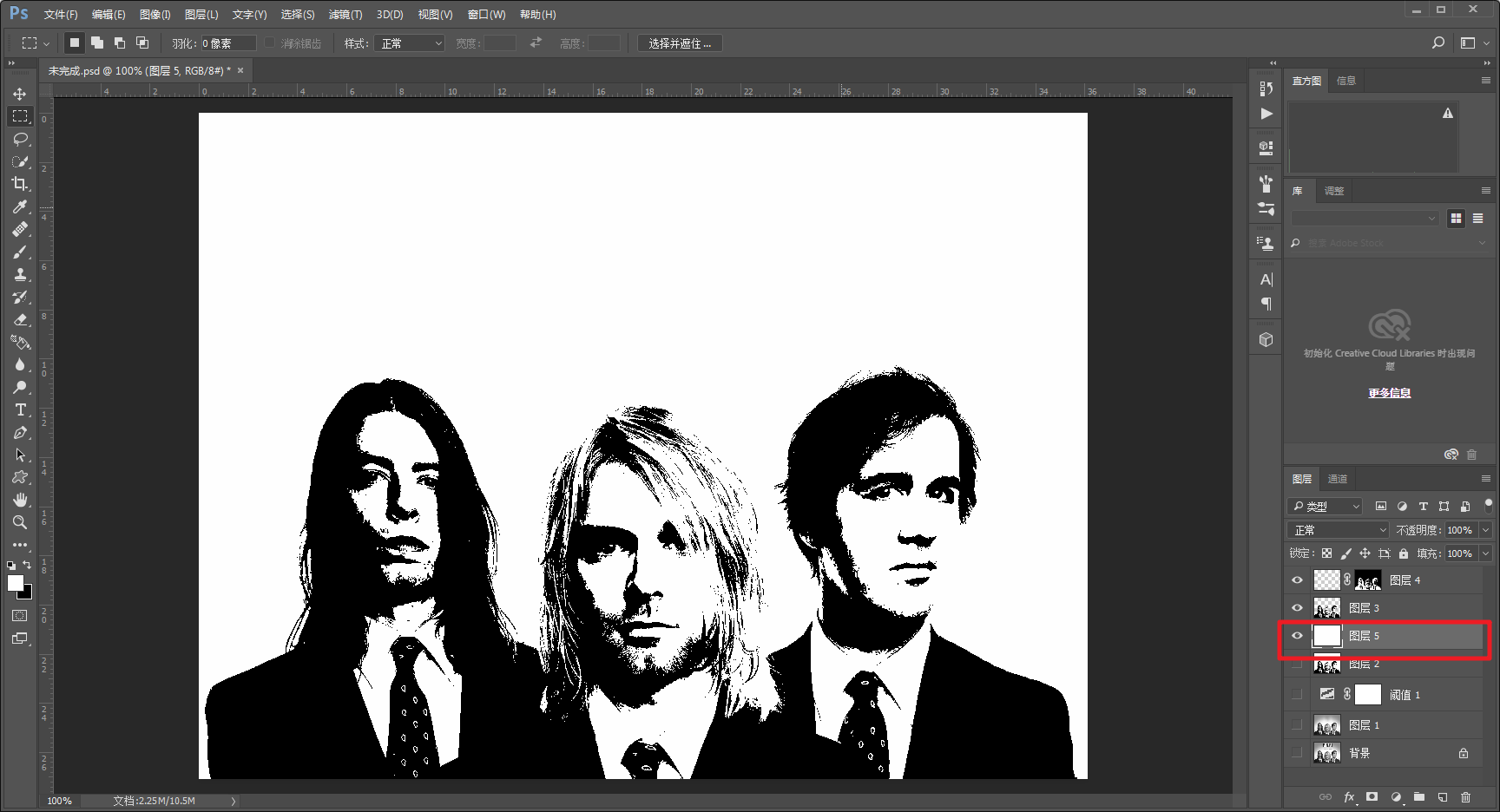The width and height of the screenshot is (1500, 812).
Task: Select the Lasso tool
Action: pyautogui.click(x=20, y=139)
